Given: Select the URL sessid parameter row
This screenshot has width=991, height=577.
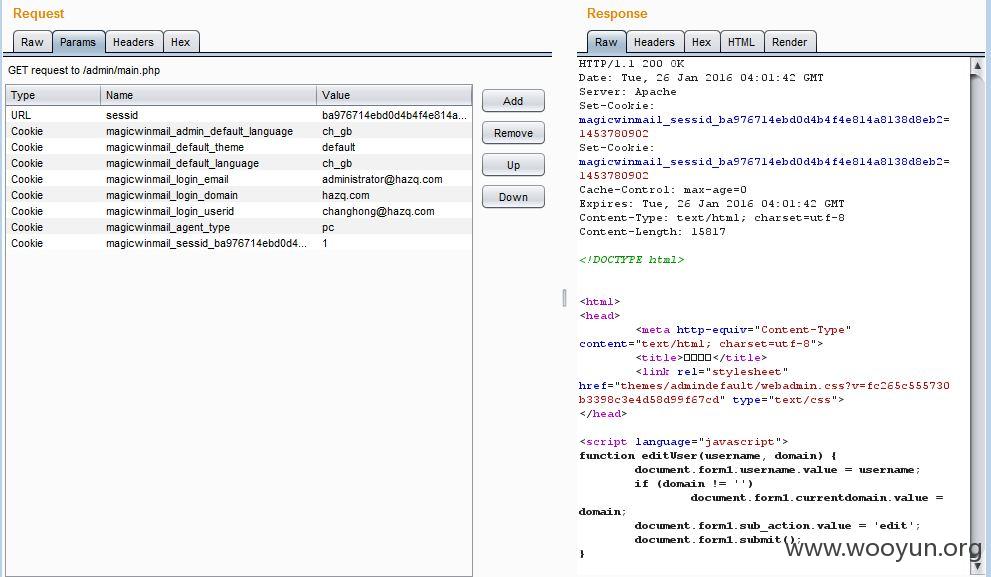Looking at the screenshot, I should tap(239, 115).
